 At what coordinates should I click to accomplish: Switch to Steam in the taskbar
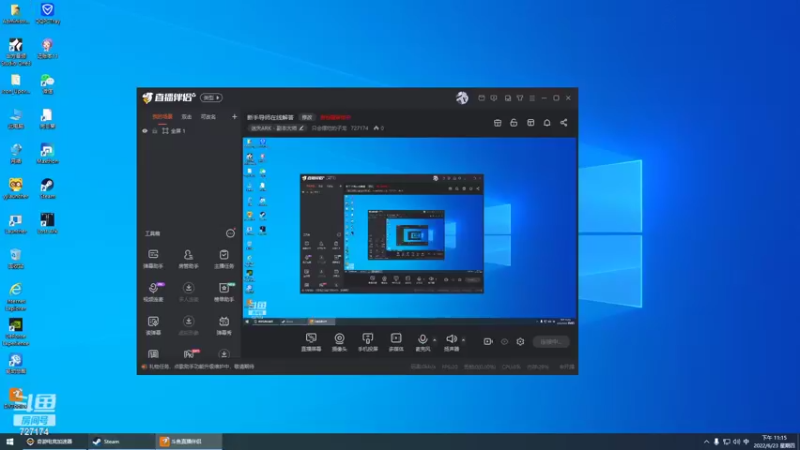(120, 441)
